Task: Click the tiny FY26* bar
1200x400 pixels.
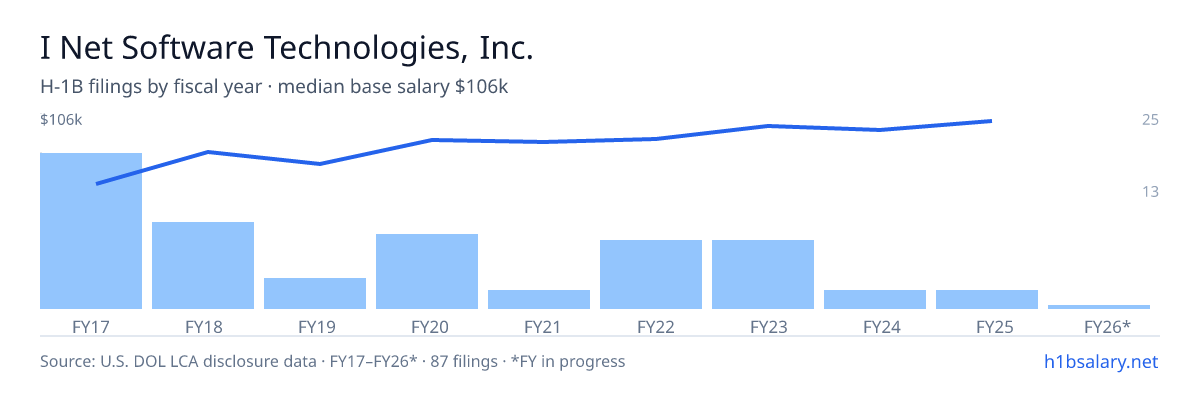Action: click(1099, 306)
